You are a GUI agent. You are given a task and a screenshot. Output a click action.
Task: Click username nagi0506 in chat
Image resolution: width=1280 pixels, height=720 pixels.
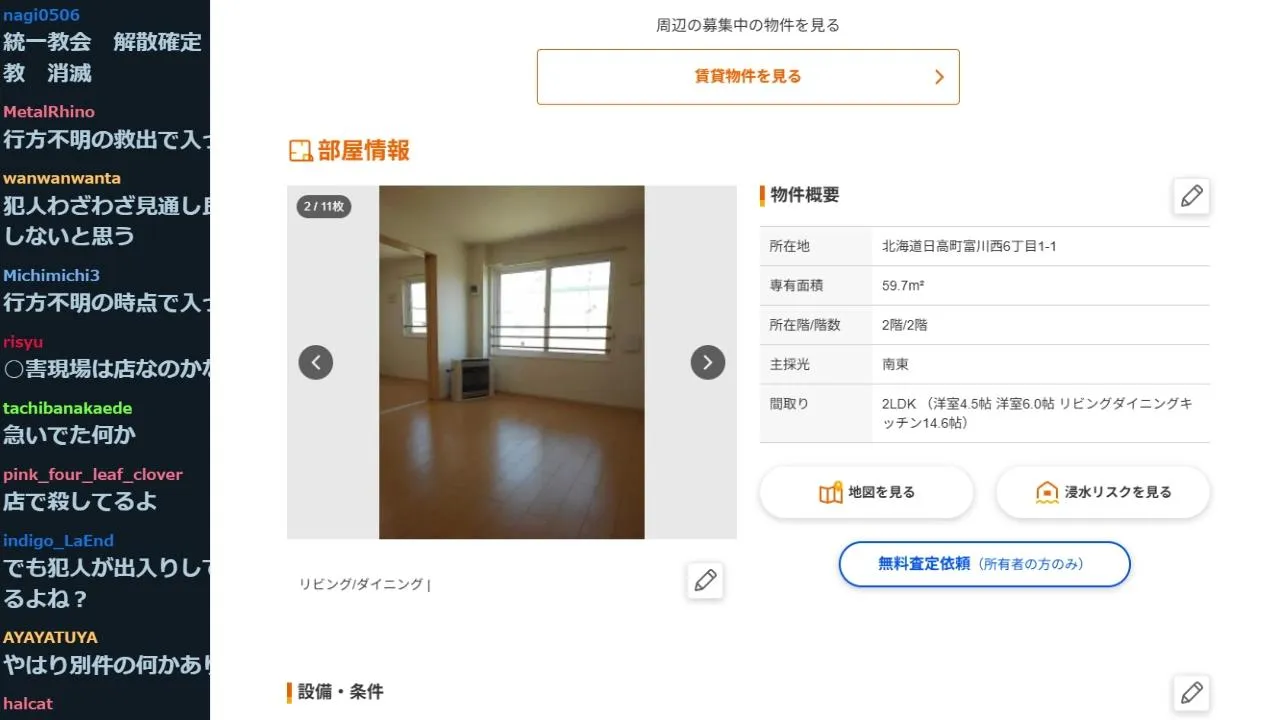[x=41, y=15]
